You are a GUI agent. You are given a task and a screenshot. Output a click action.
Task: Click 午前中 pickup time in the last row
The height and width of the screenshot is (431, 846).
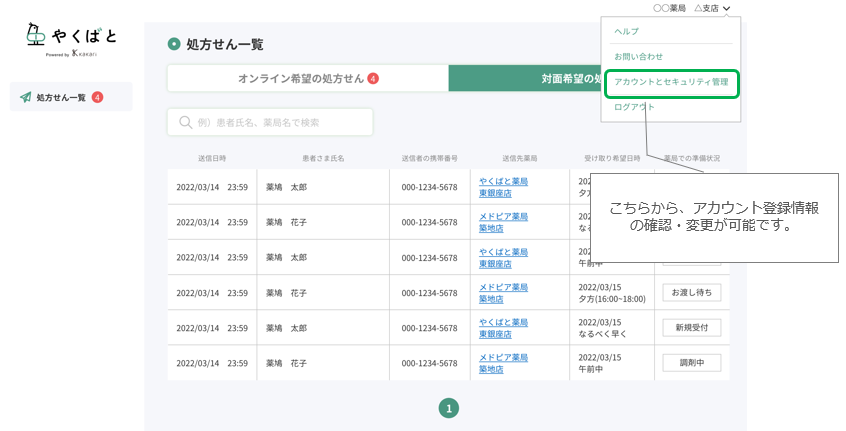tap(591, 369)
